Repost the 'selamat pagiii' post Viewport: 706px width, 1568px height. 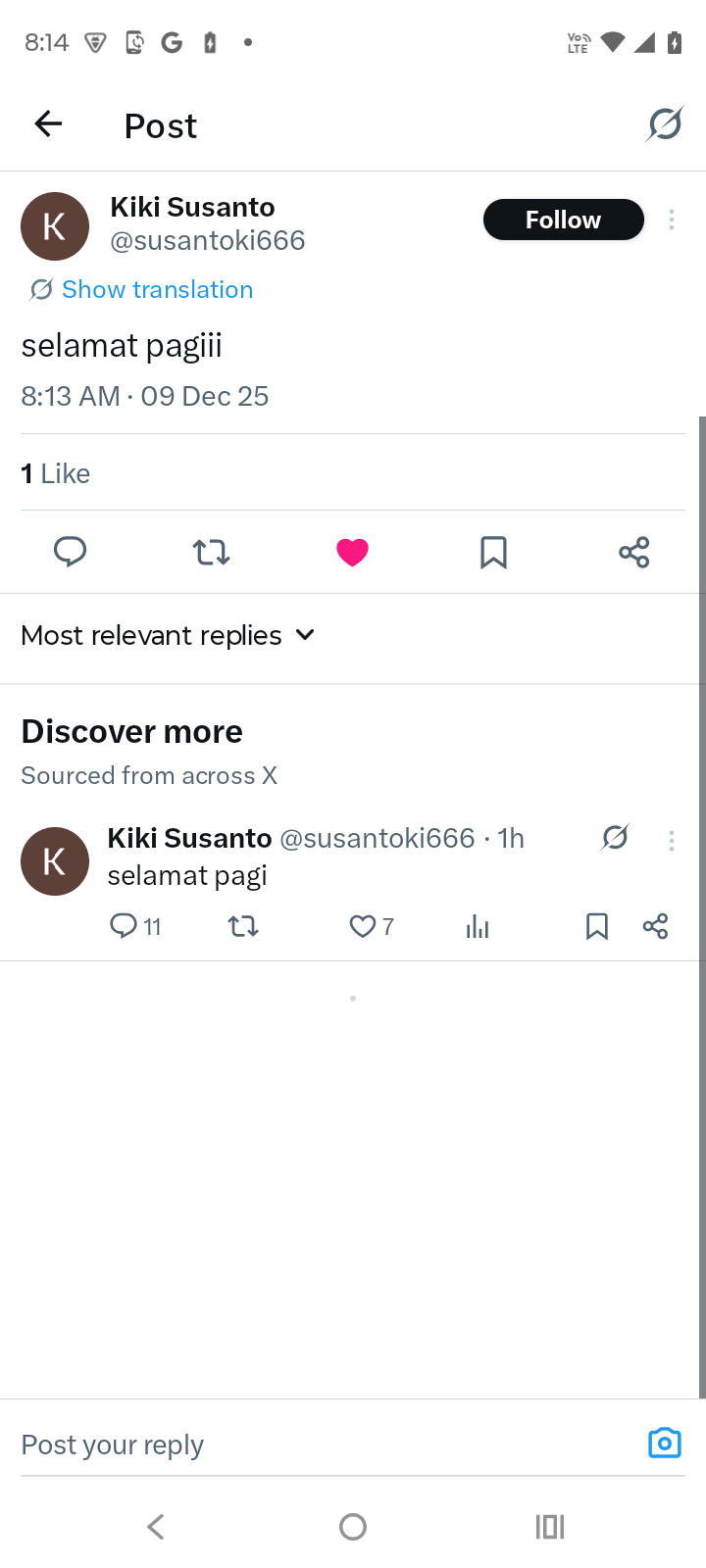coord(211,552)
